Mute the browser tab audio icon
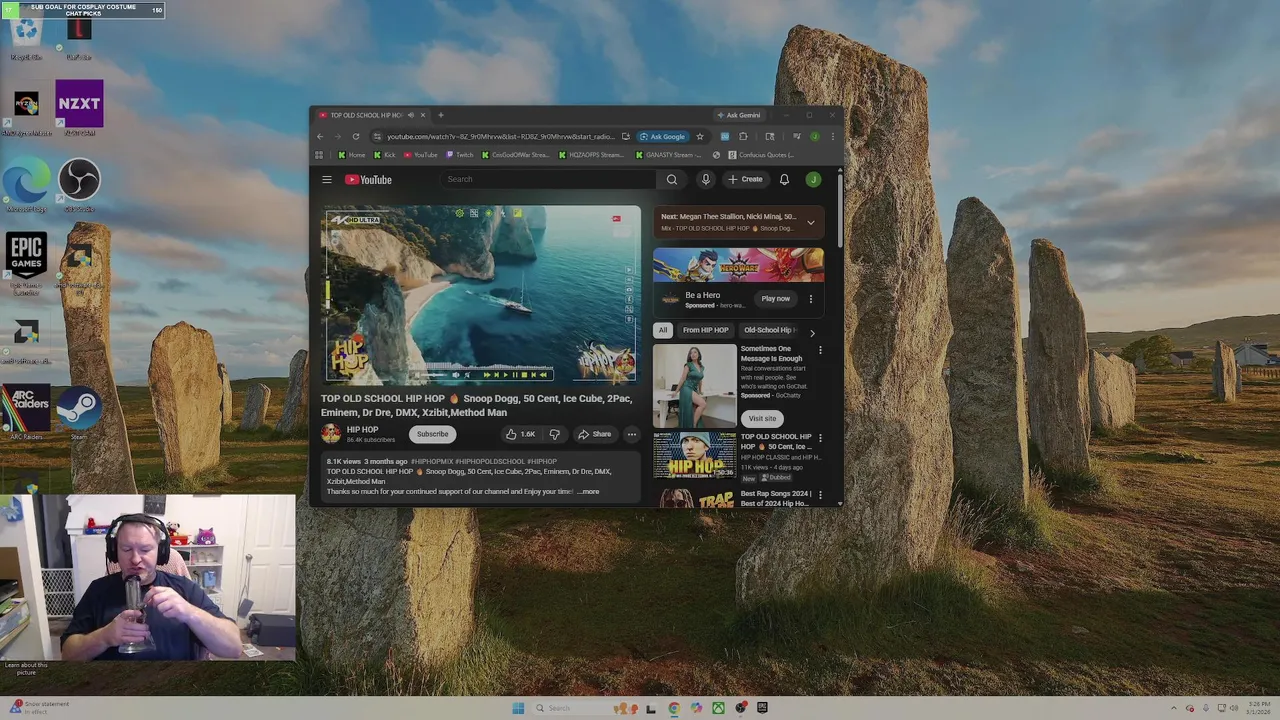This screenshot has height=720, width=1280. [x=410, y=115]
